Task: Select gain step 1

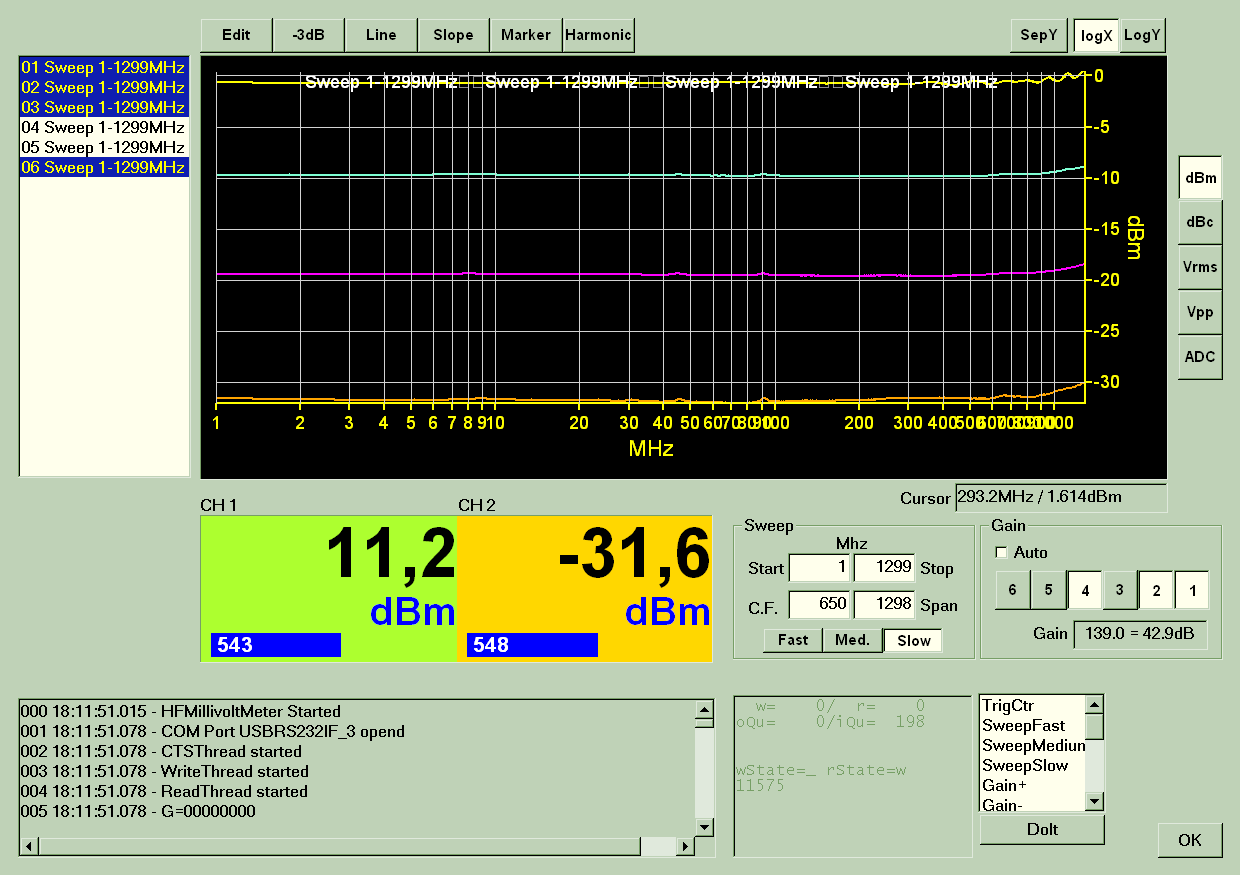Action: coord(1192,590)
